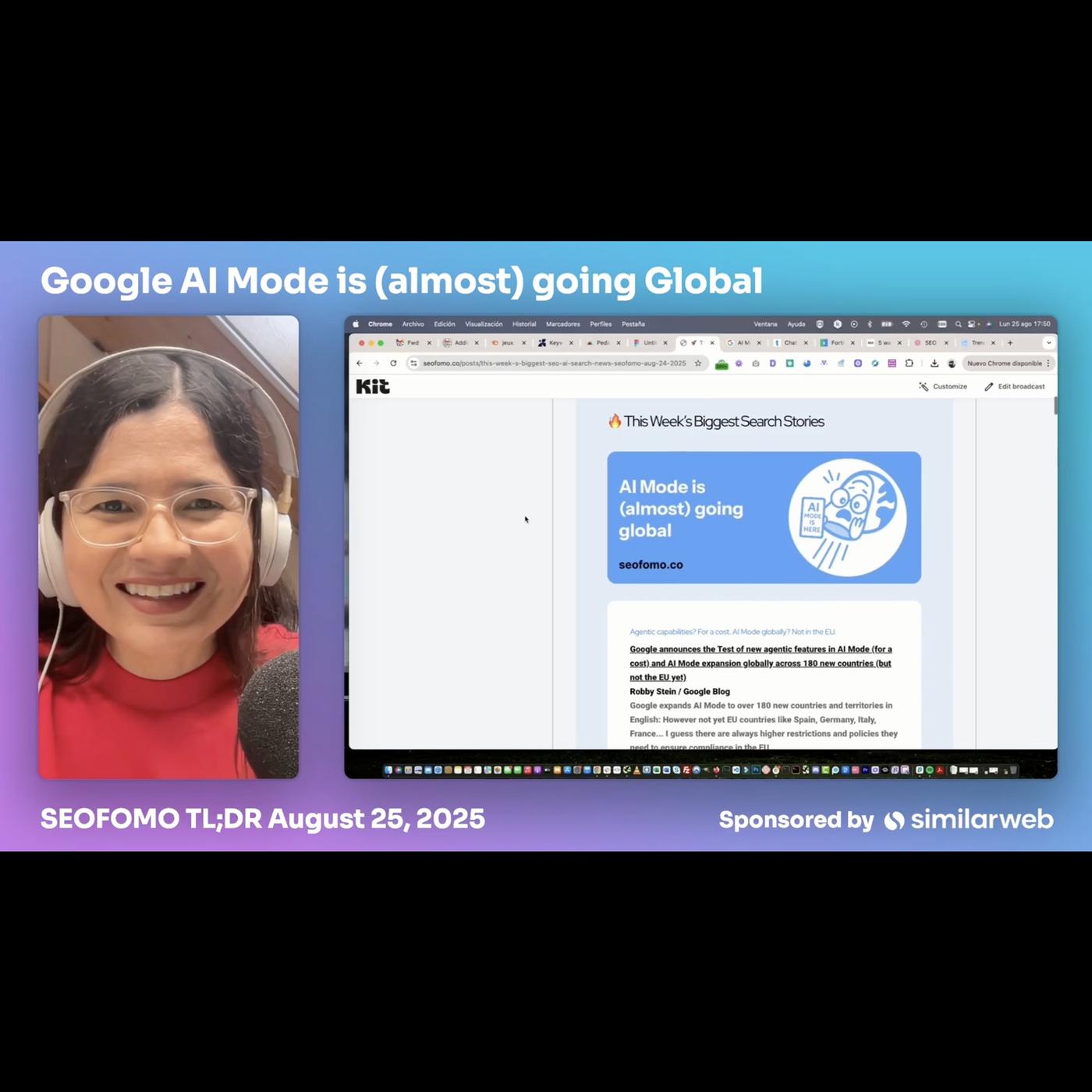Viewport: 1092px width, 1092px height.
Task: Click the page vertical scrollbar
Action: click(1055, 406)
